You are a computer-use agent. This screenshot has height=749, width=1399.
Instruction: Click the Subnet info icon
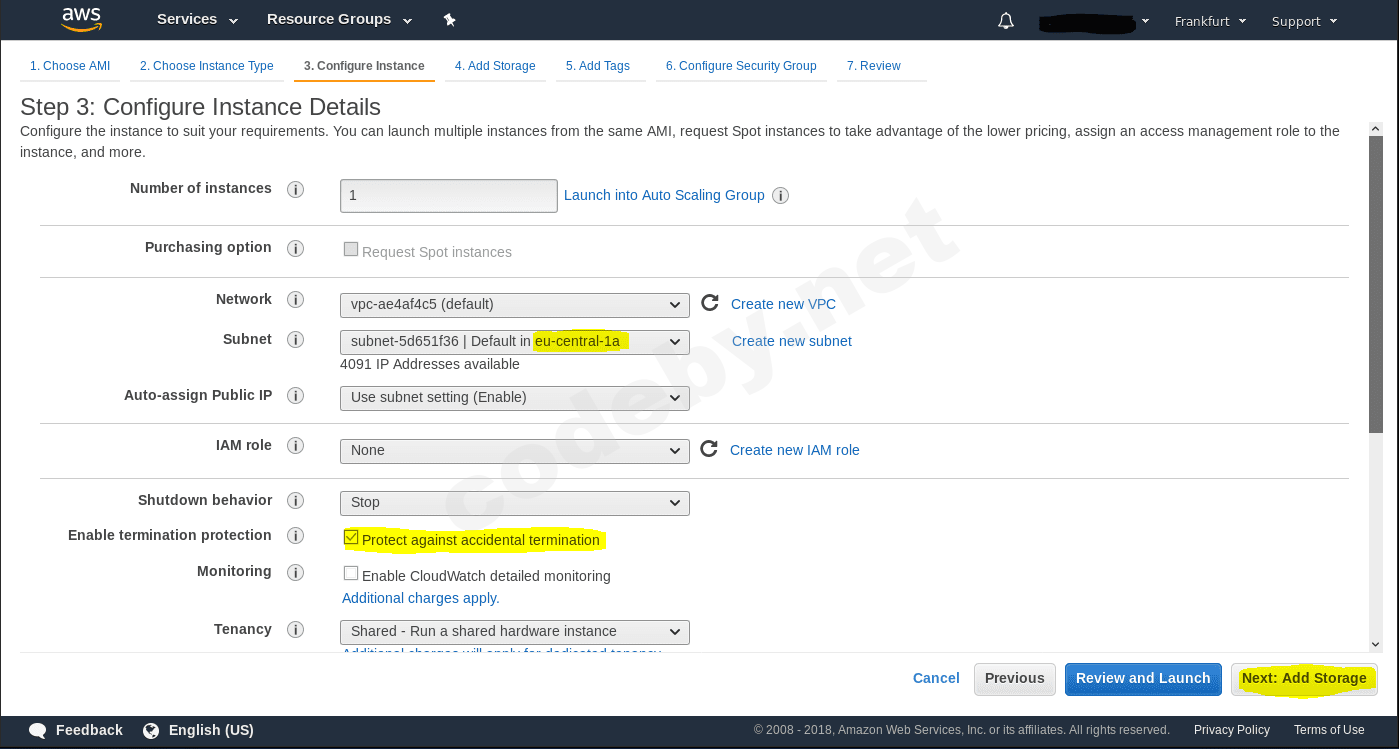295,340
